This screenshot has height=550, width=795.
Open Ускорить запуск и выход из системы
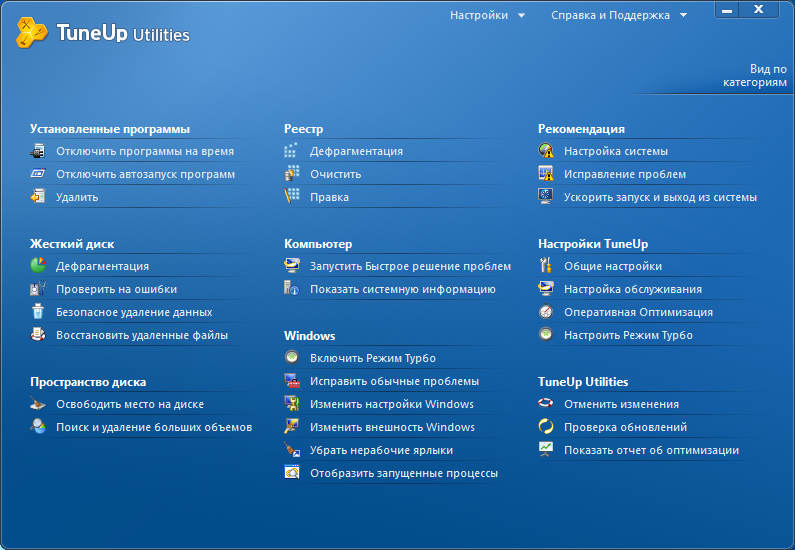coord(661,197)
